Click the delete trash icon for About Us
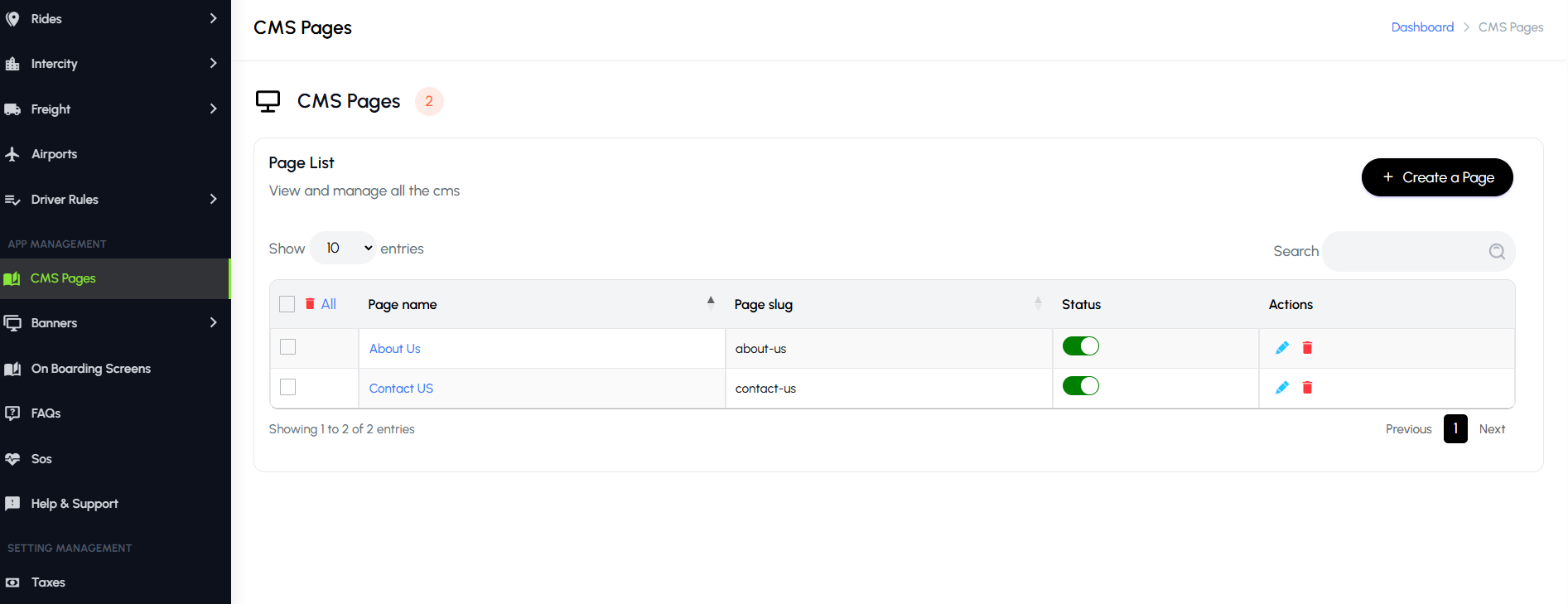 point(1307,348)
